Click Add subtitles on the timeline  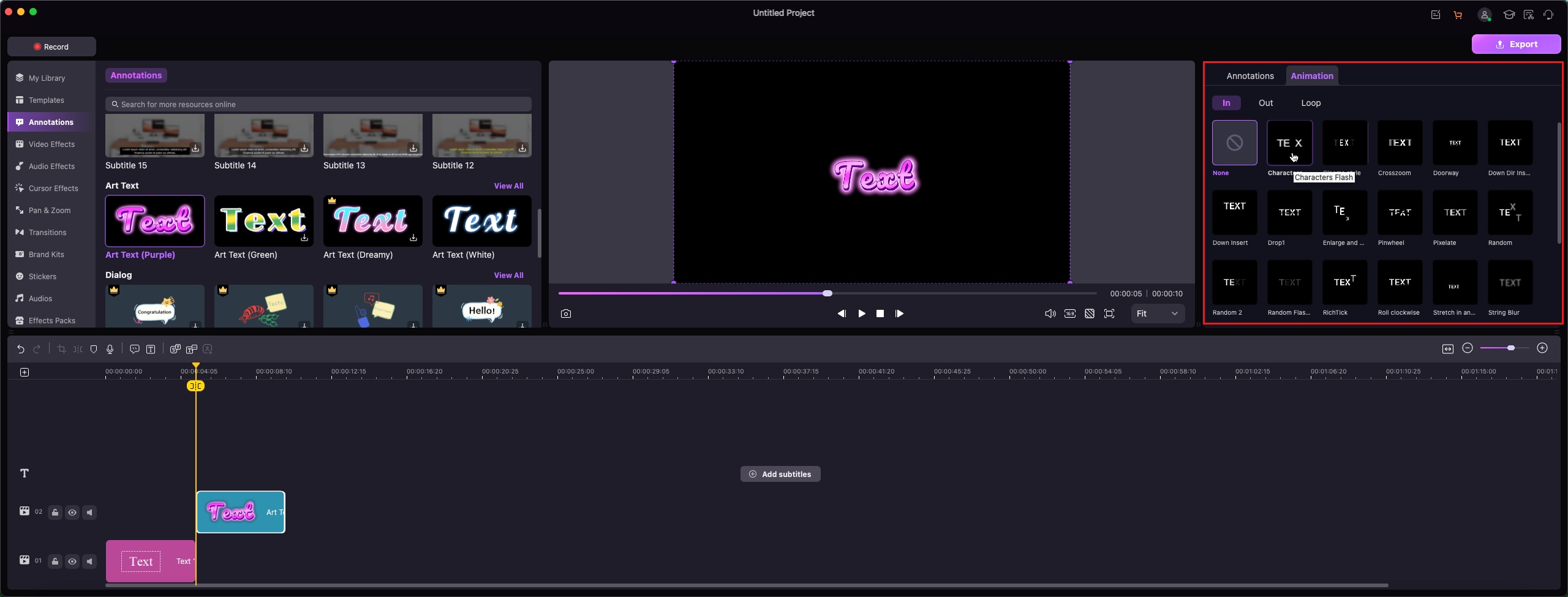pyautogui.click(x=780, y=473)
